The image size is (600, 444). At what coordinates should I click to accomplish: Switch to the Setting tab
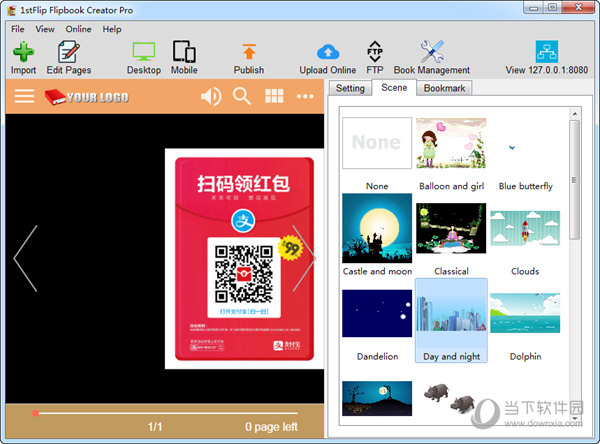(x=350, y=88)
